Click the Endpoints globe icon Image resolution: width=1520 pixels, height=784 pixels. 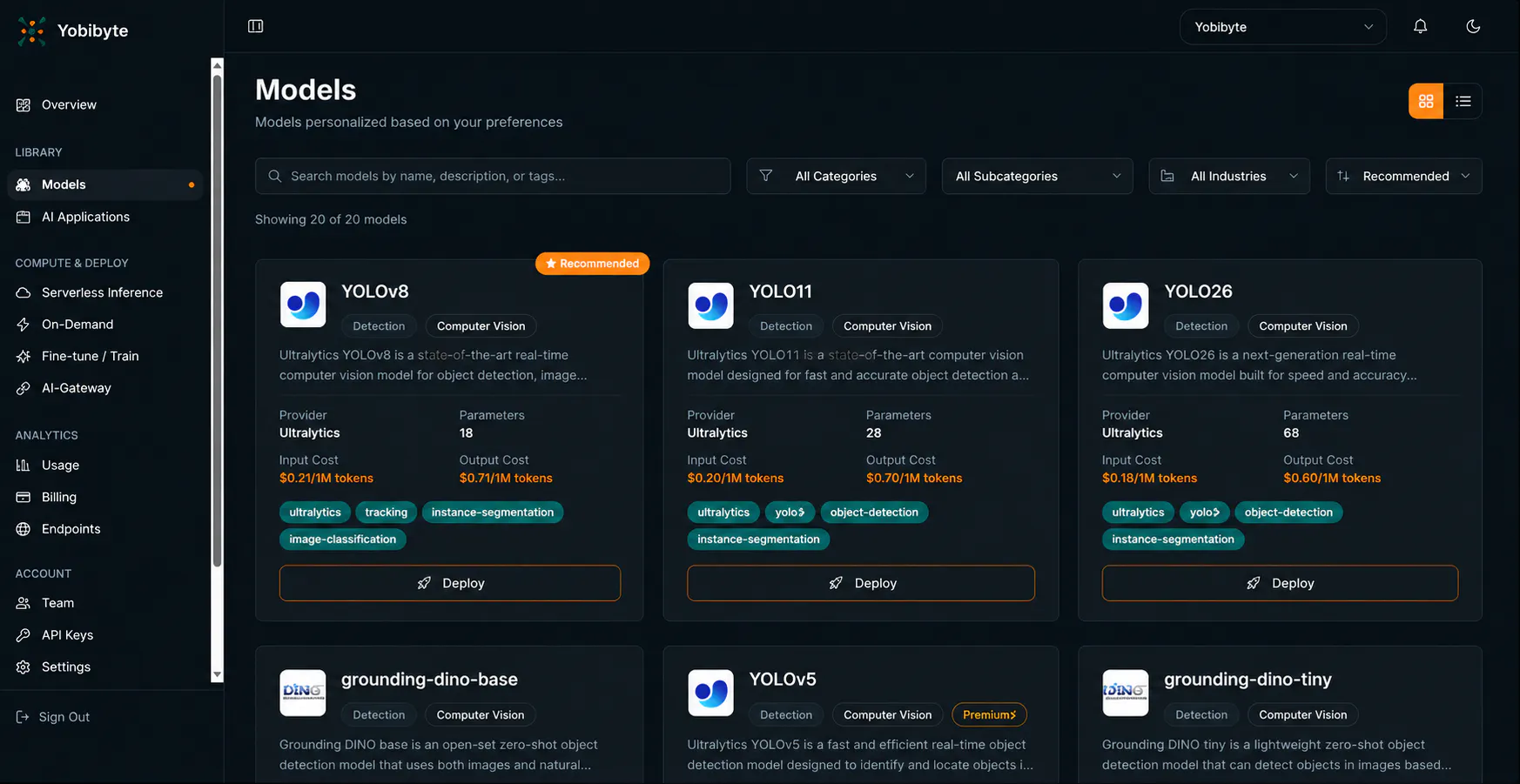[x=24, y=529]
